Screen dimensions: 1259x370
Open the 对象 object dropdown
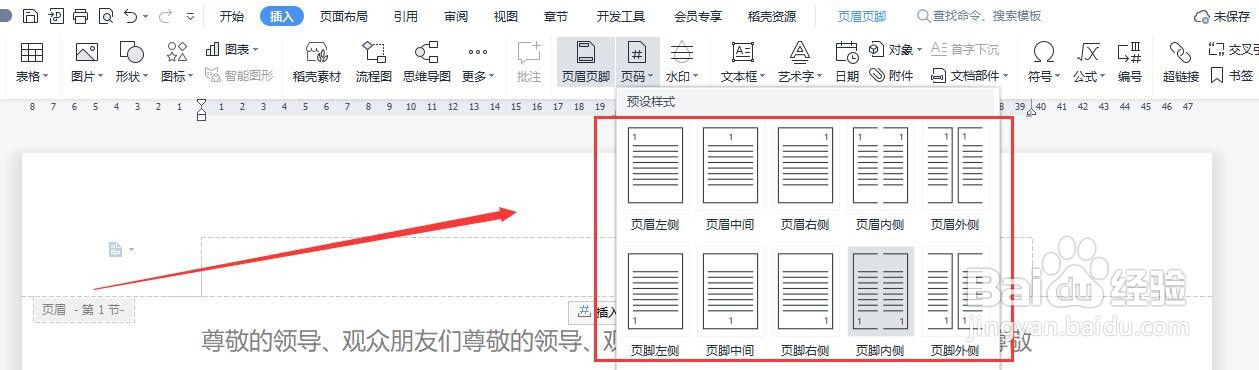tap(895, 49)
